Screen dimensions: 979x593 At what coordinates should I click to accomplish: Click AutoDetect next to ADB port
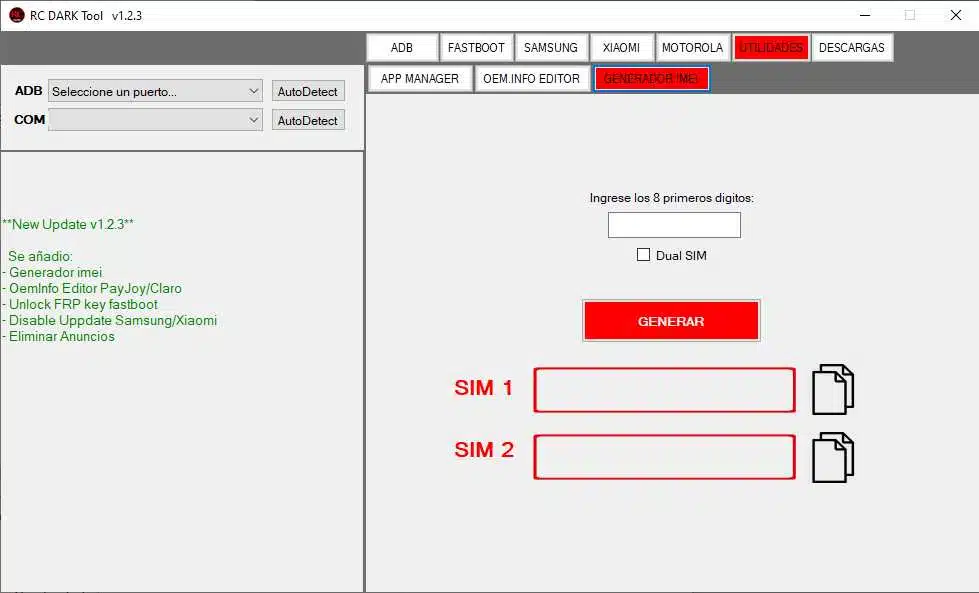click(x=308, y=91)
